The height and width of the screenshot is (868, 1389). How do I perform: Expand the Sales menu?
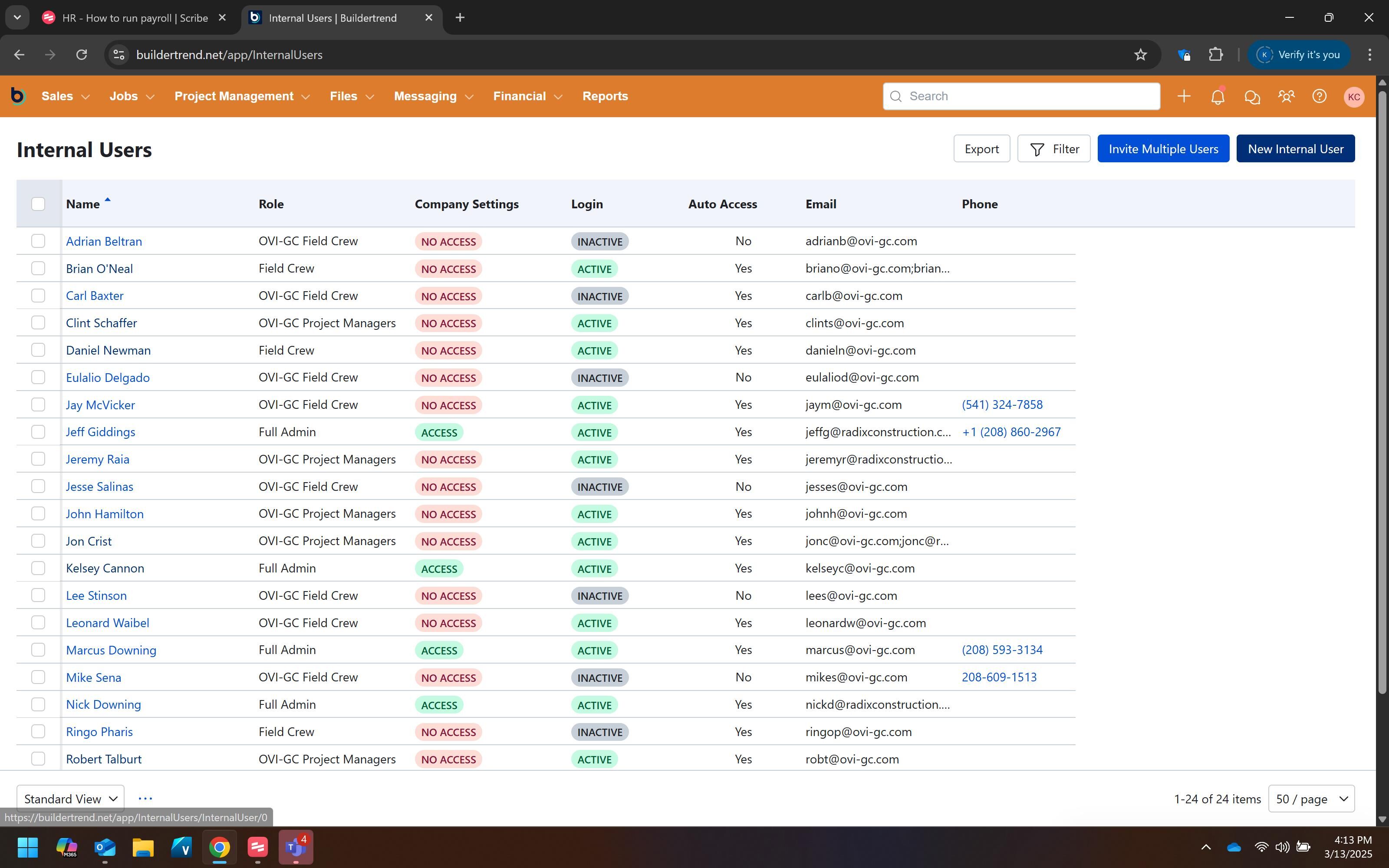pos(66,96)
